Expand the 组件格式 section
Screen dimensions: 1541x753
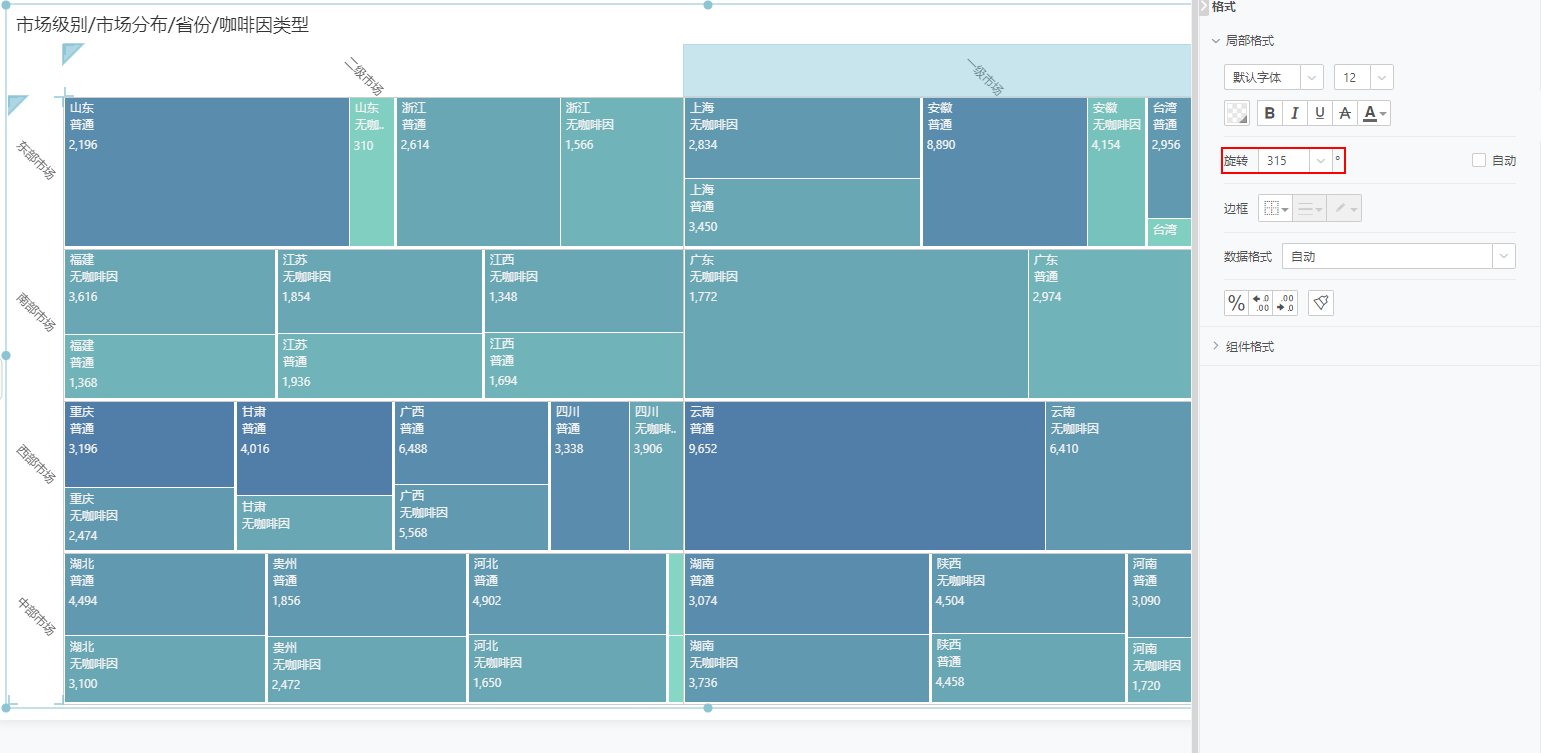point(1249,347)
